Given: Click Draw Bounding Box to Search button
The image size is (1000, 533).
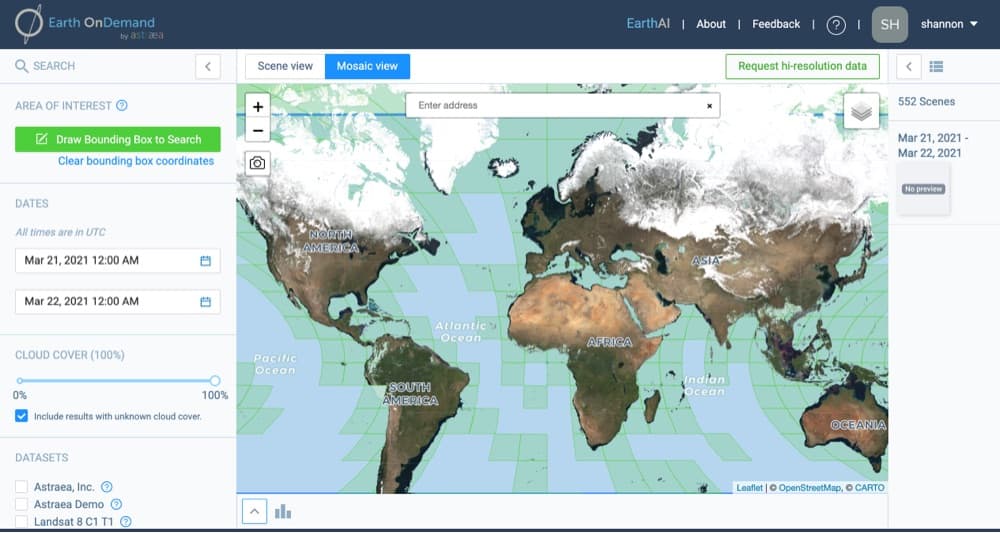Looking at the screenshot, I should point(118,140).
